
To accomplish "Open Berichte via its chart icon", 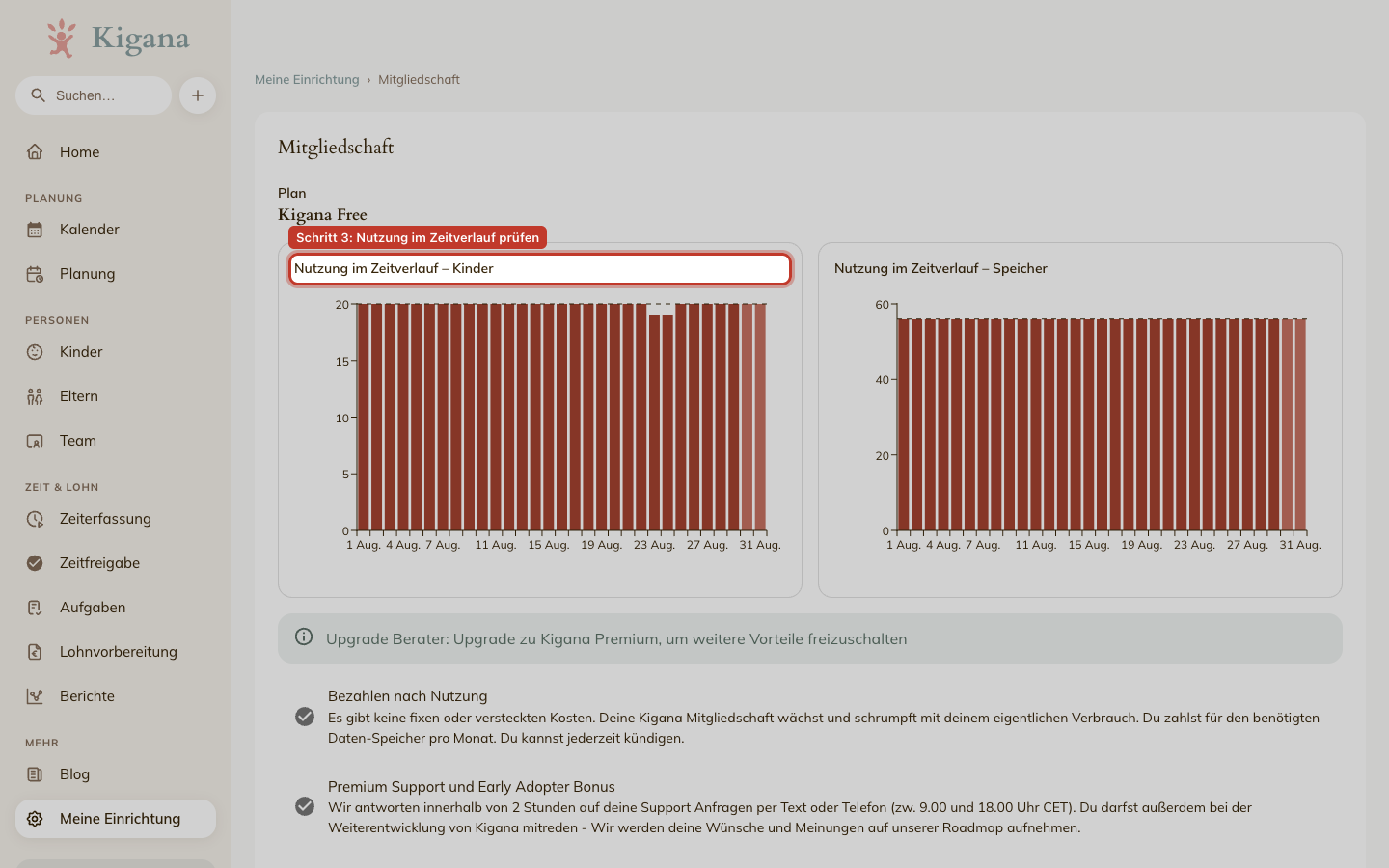I will 35,696.
